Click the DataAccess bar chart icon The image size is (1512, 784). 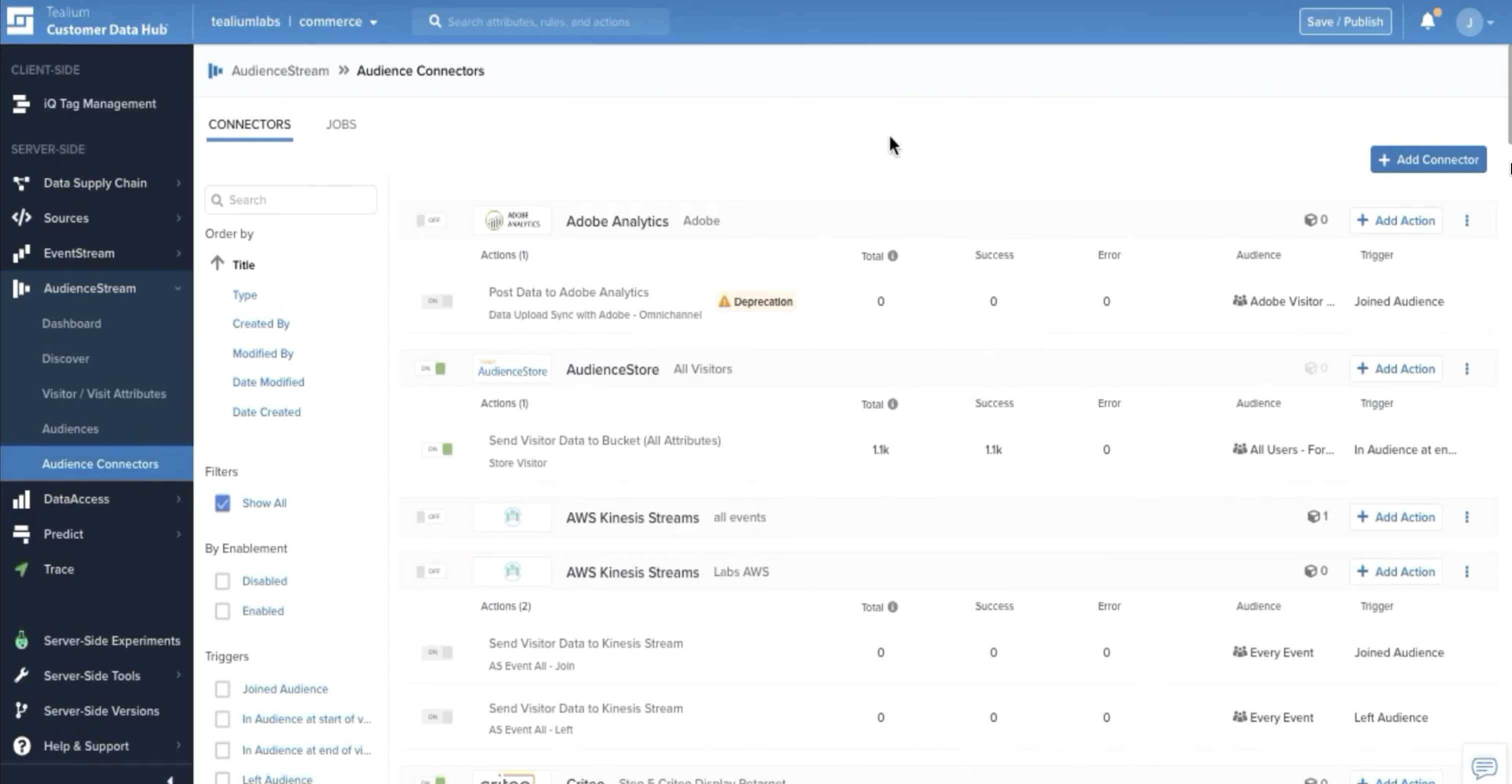pos(21,499)
